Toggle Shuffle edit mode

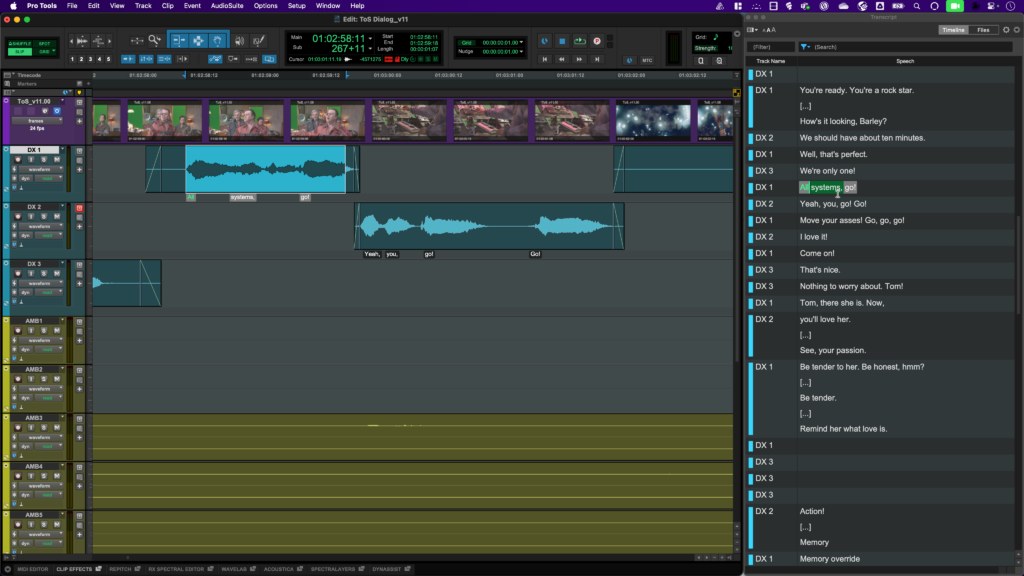pos(19,44)
